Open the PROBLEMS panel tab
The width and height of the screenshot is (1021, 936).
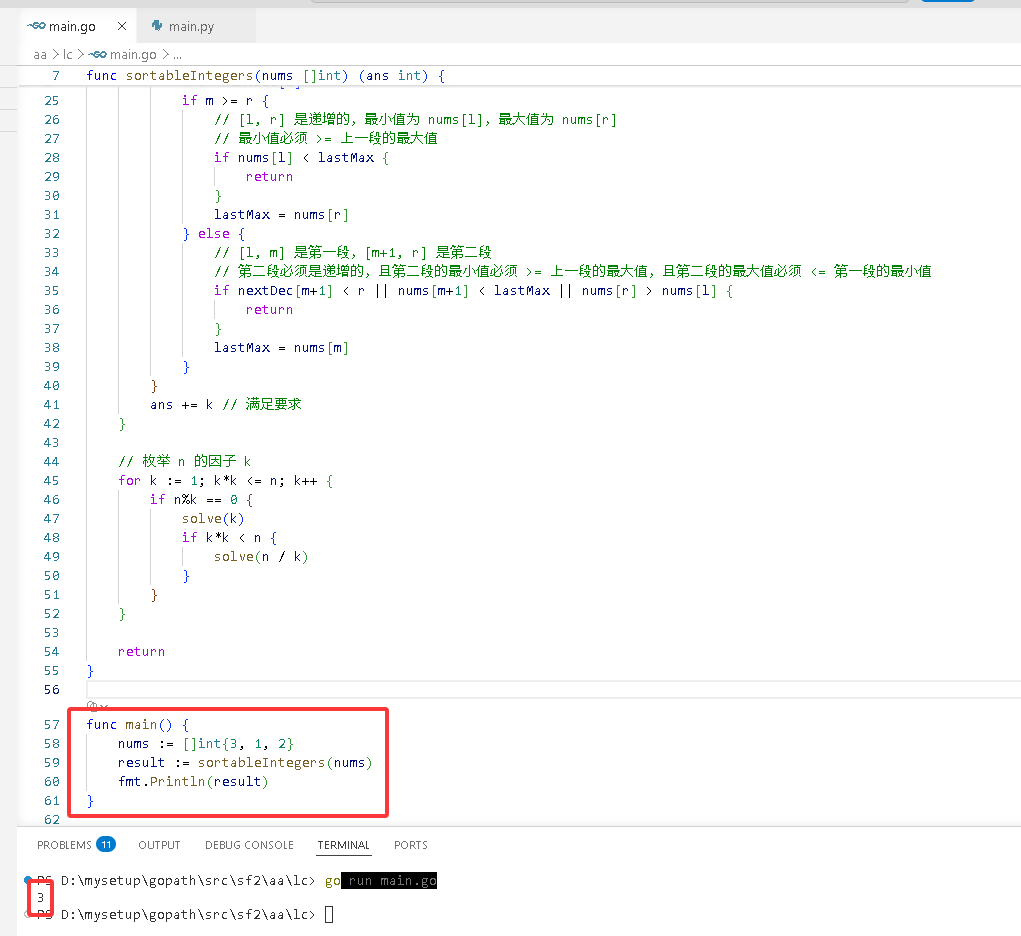point(64,845)
